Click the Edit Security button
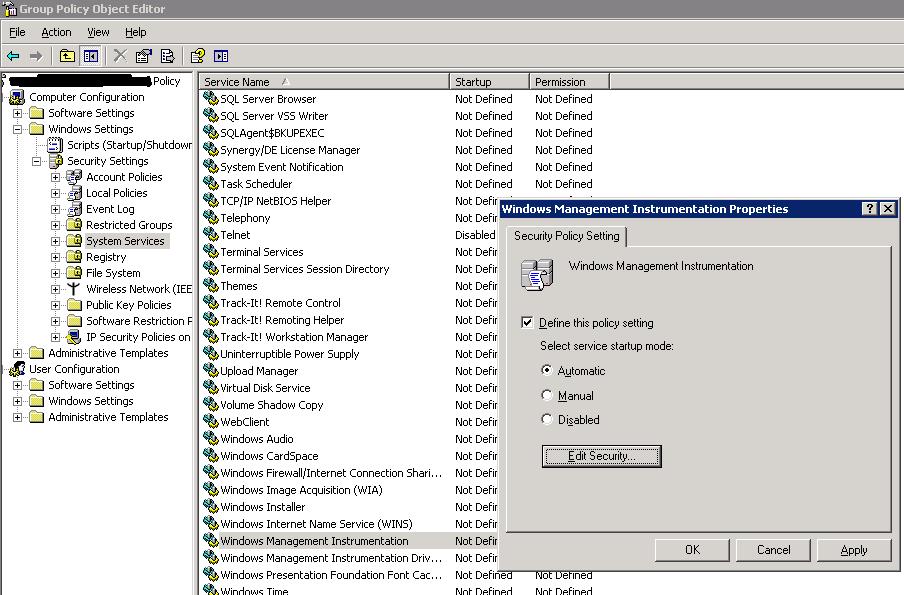 tap(601, 456)
